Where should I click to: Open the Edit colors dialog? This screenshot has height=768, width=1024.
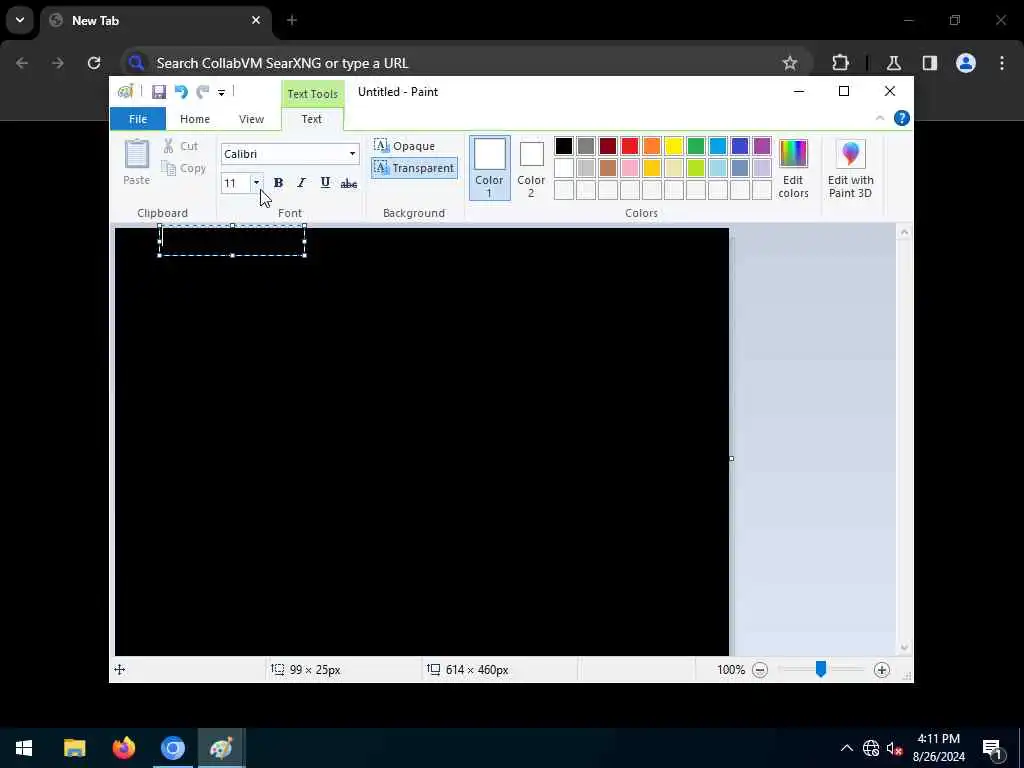(x=793, y=168)
